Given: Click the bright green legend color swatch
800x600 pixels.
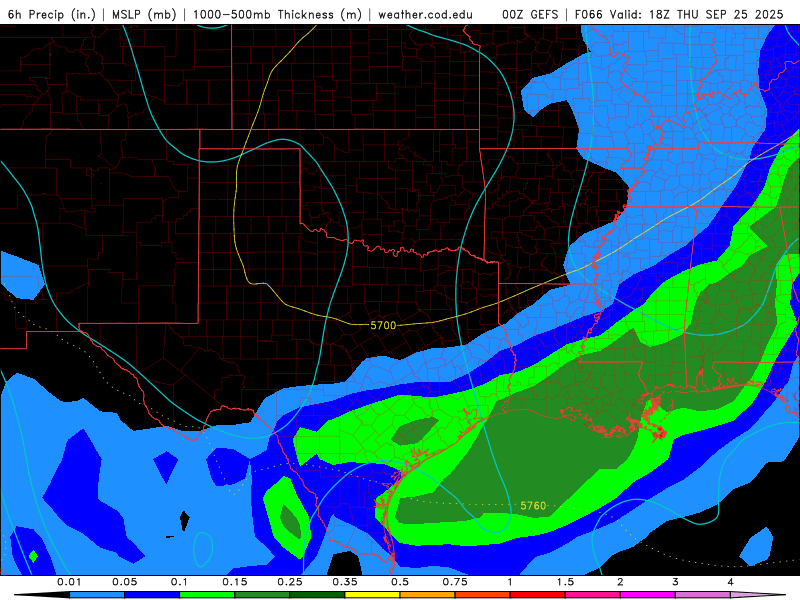Looking at the screenshot, I should point(207,595).
